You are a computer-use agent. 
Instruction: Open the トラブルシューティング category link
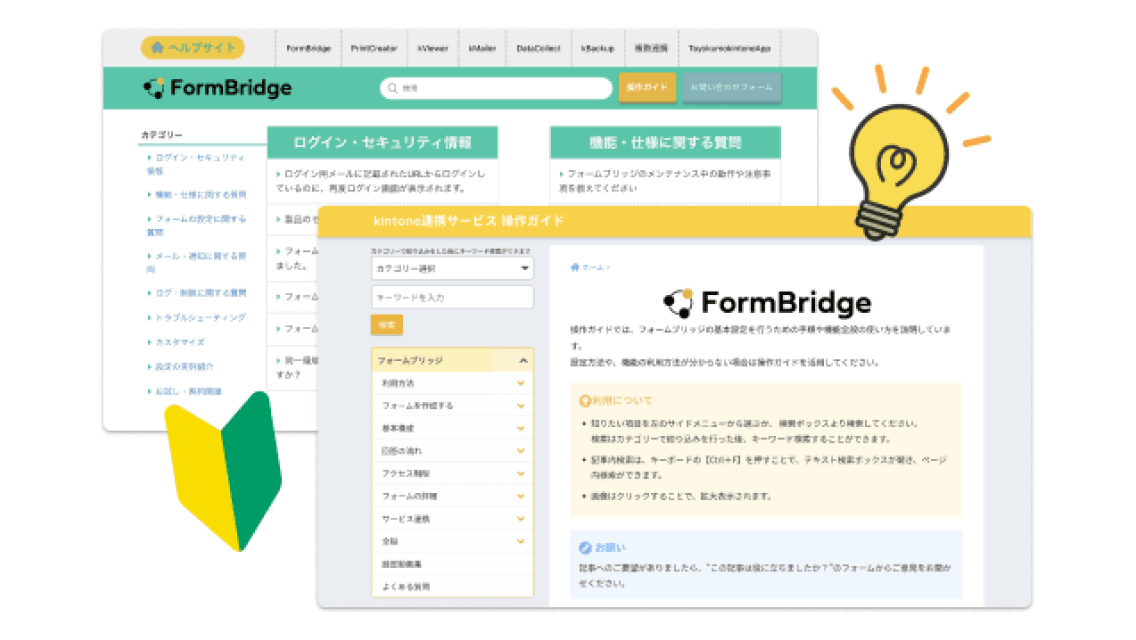coord(200,317)
